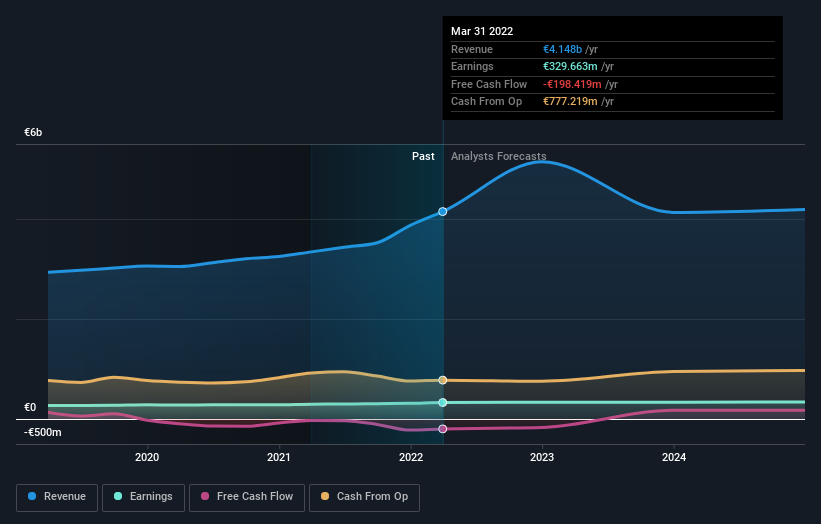Toggle the Cash From Op legend button

tap(364, 497)
